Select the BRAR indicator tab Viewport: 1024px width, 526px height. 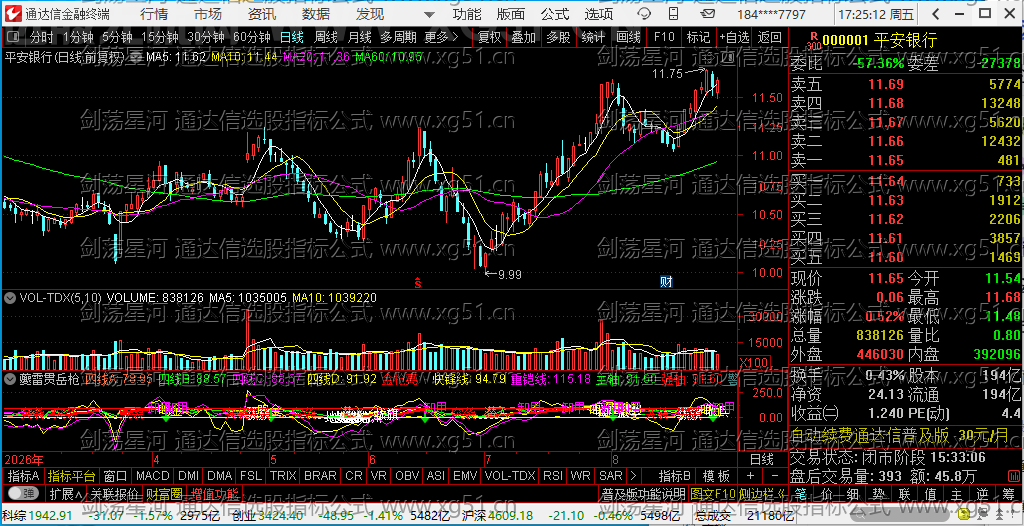click(x=320, y=475)
